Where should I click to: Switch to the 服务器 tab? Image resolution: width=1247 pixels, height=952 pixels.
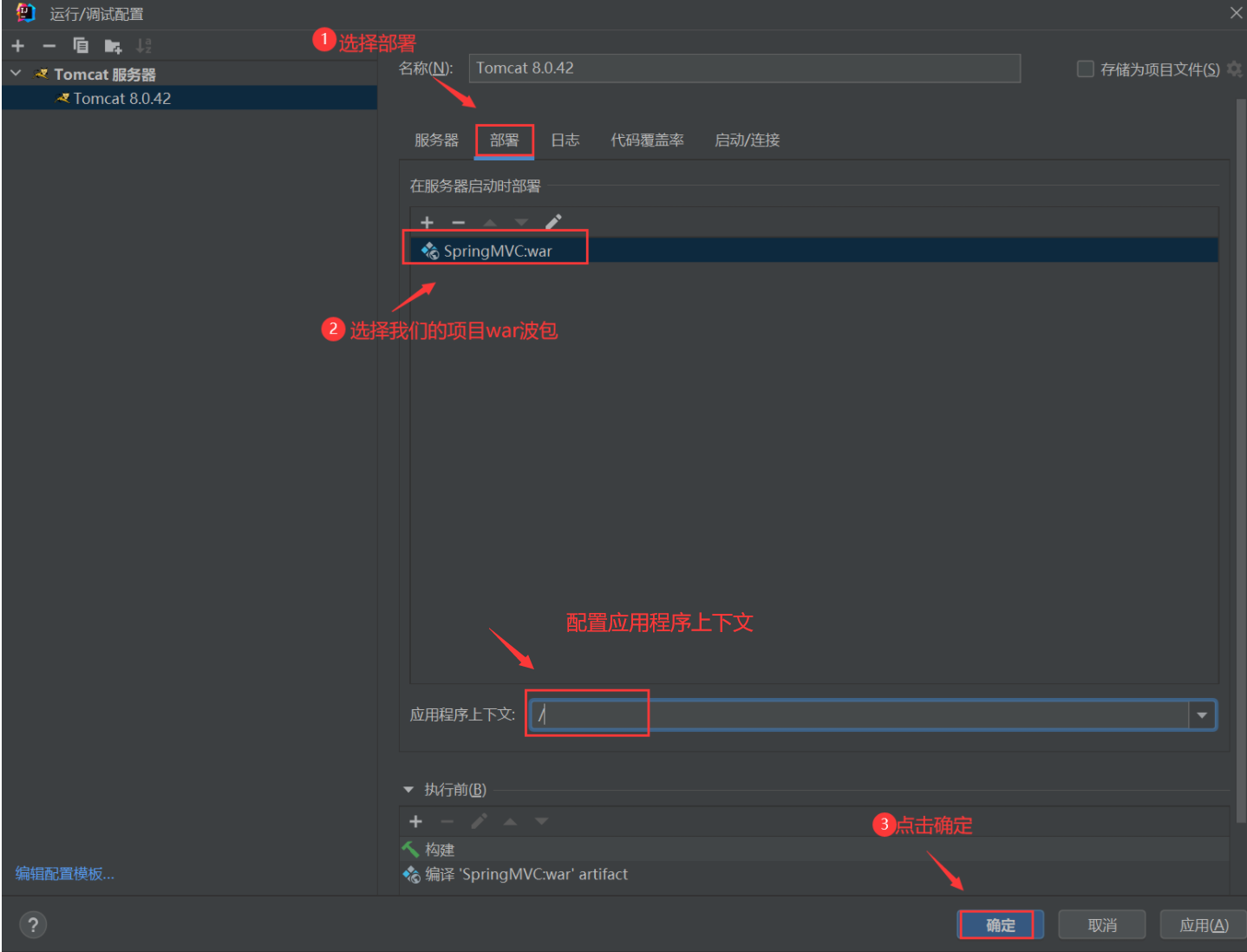pos(436,140)
